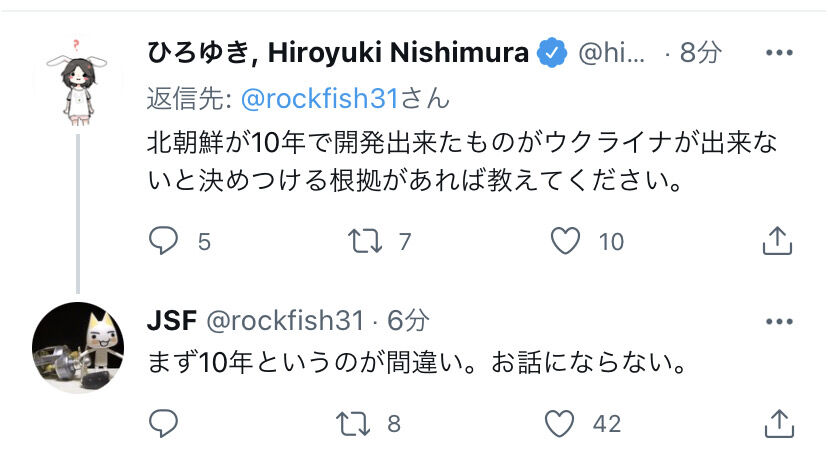Click the 8分 timestamp on Hiroyuki's tweet

point(699,54)
